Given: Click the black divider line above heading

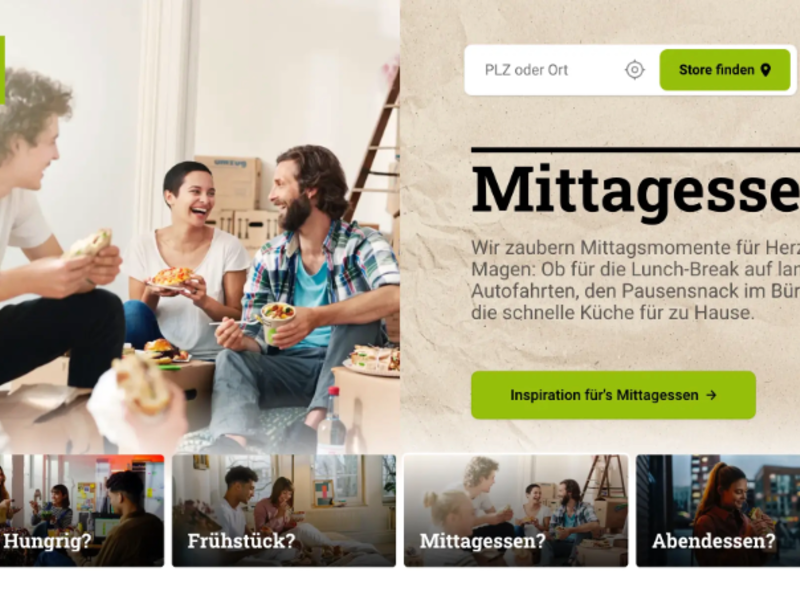Looking at the screenshot, I should coord(635,149).
